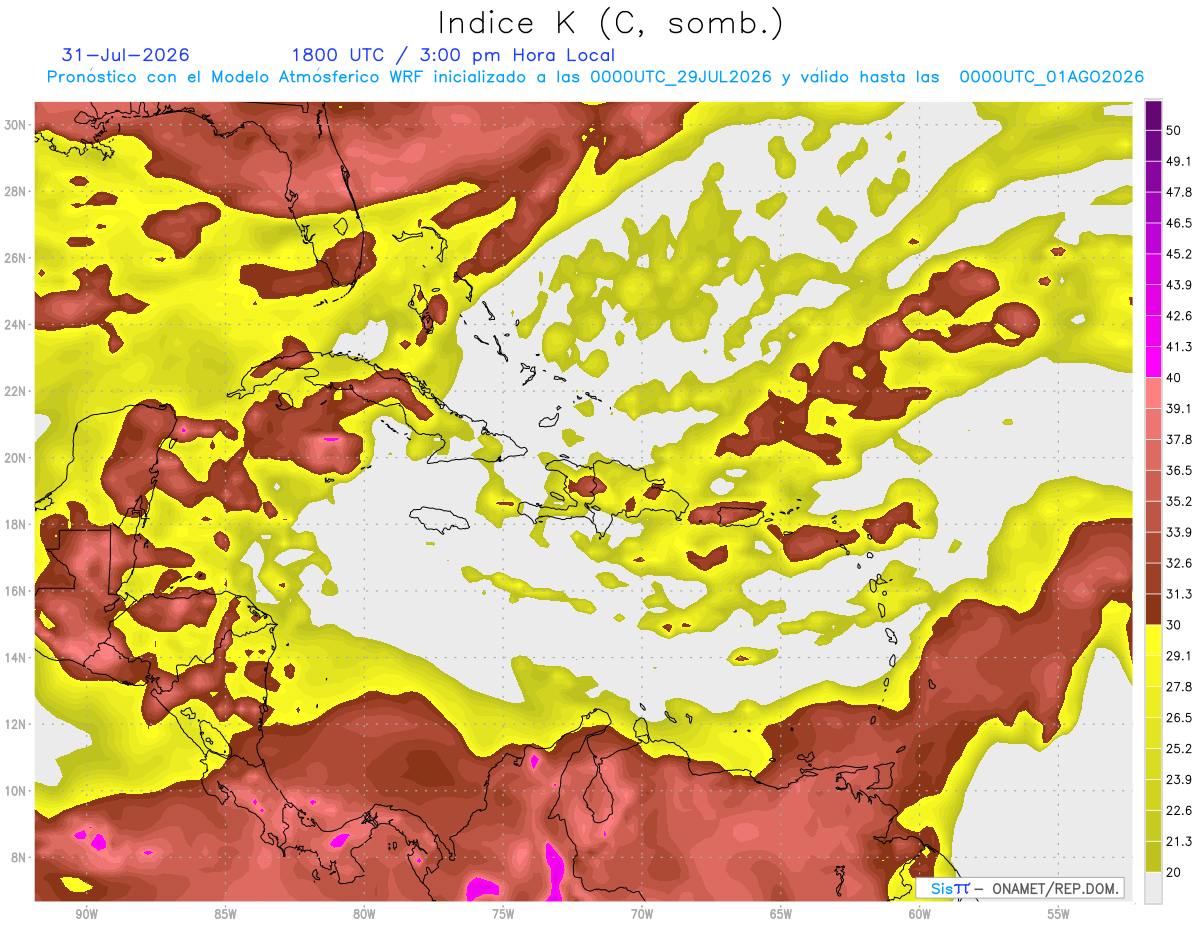Click the "45.2" value on the color scale

[x=1179, y=254]
